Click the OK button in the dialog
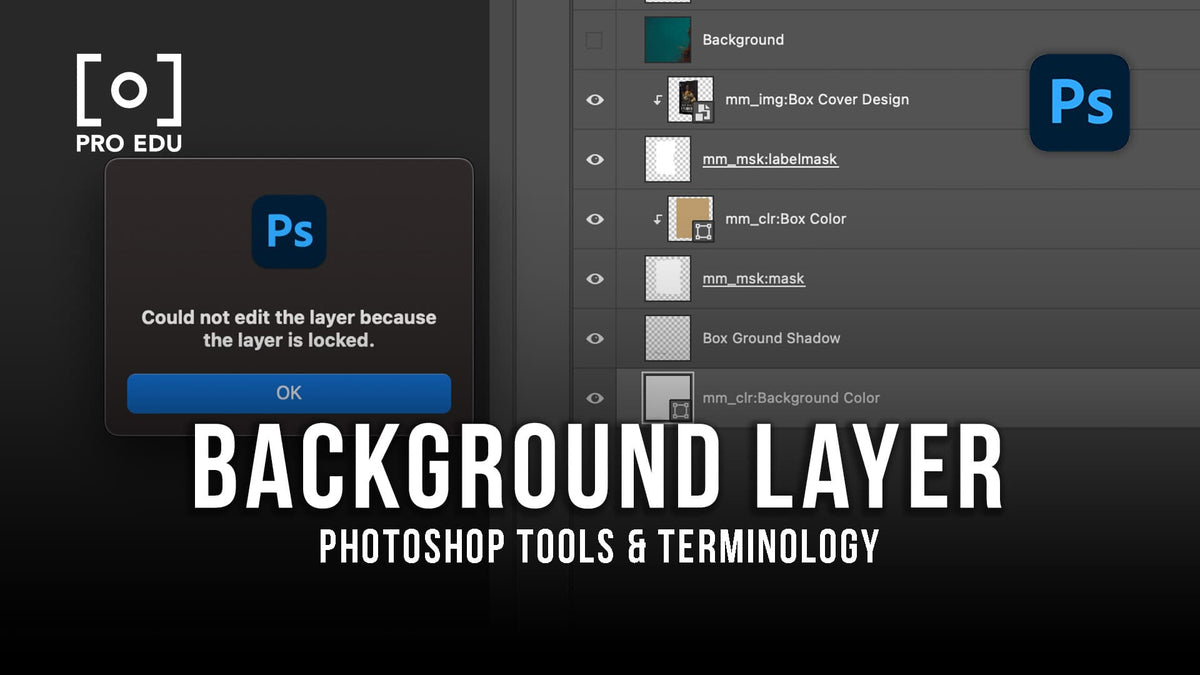Viewport: 1200px width, 675px height. tap(288, 393)
